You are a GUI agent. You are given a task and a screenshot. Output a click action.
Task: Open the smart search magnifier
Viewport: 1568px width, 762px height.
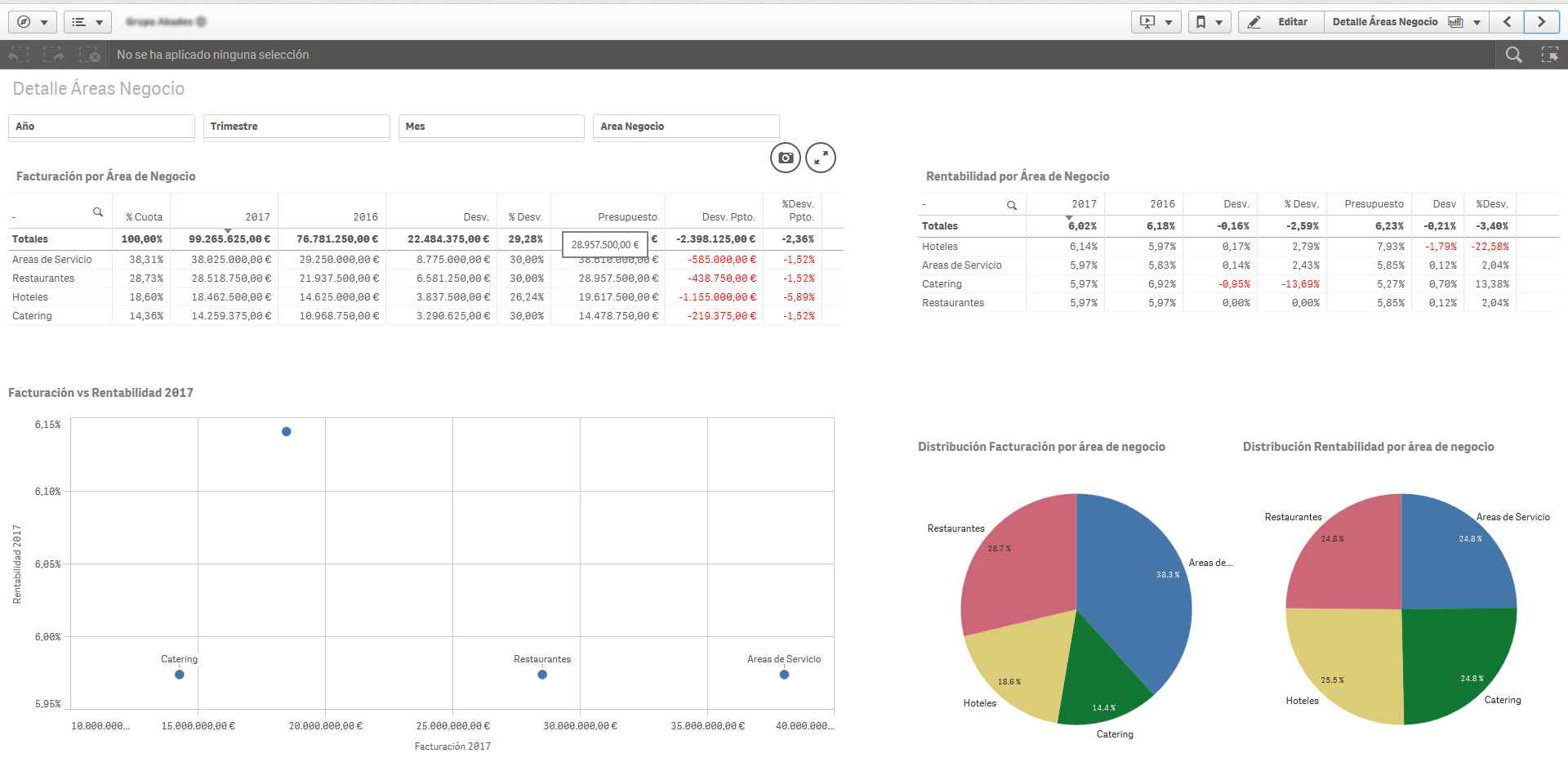[1513, 55]
